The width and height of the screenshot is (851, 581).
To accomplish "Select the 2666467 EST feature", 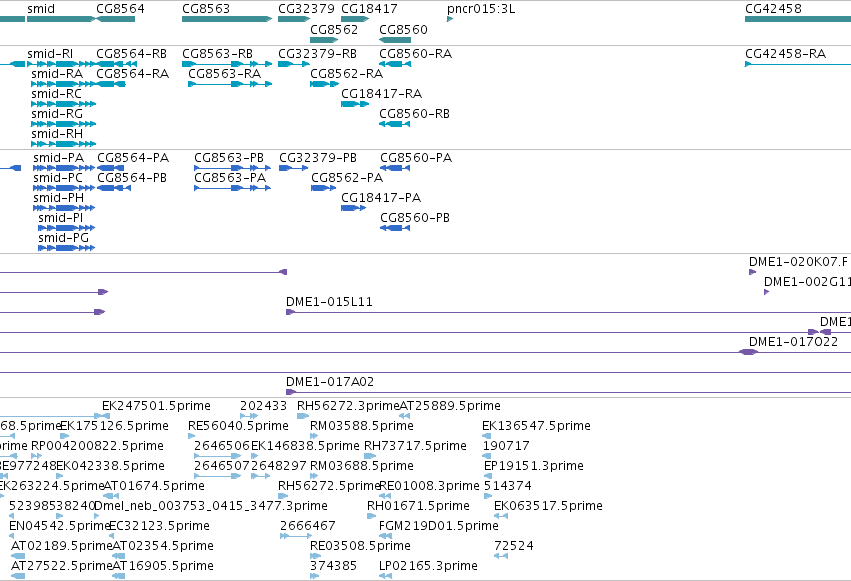I will 296,536.
